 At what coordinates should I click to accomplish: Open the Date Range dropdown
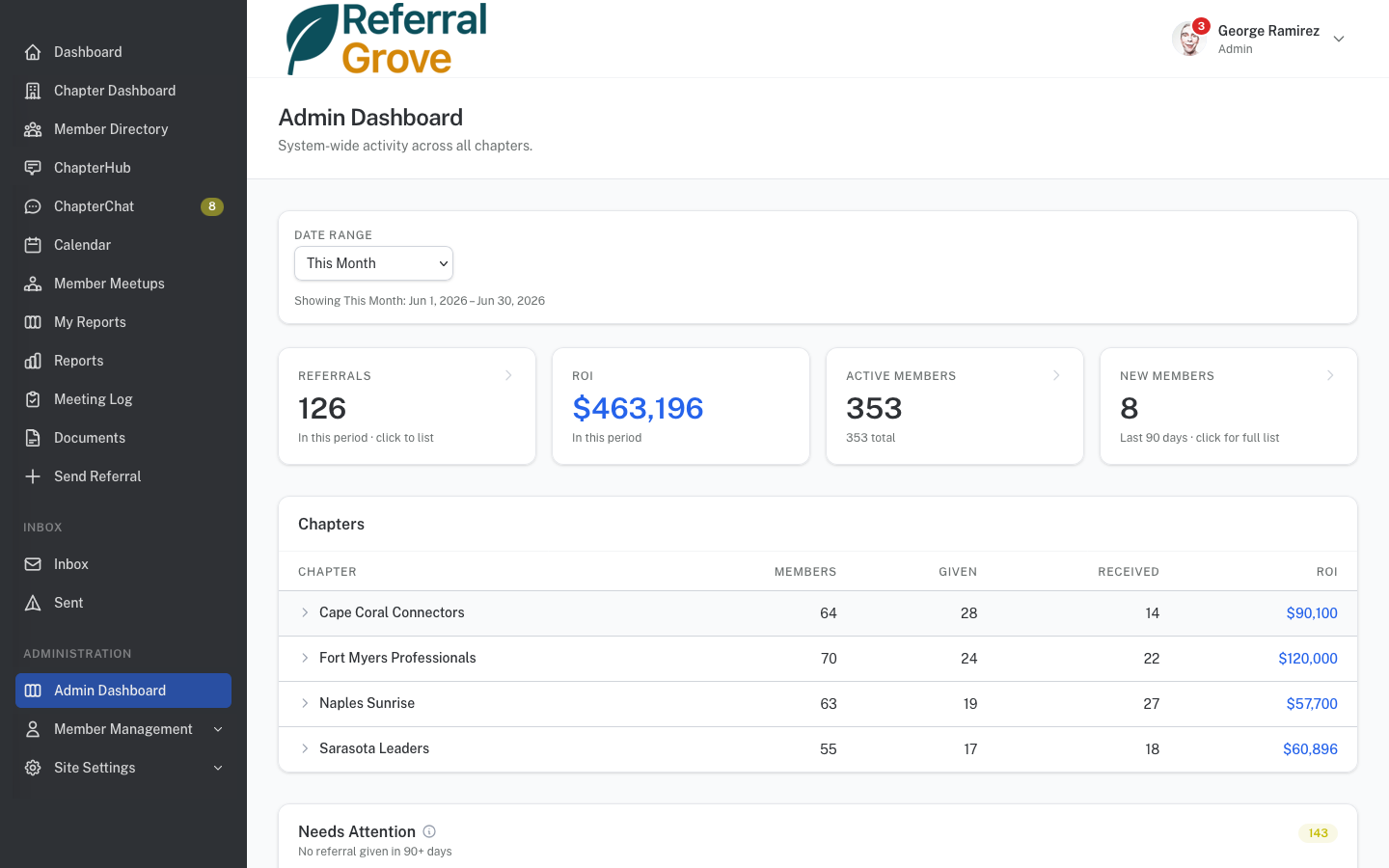click(373, 263)
